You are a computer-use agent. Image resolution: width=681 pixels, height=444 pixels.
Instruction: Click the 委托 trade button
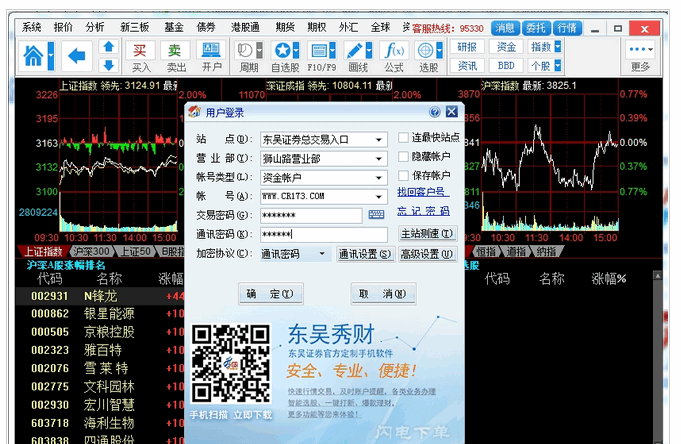(536, 28)
